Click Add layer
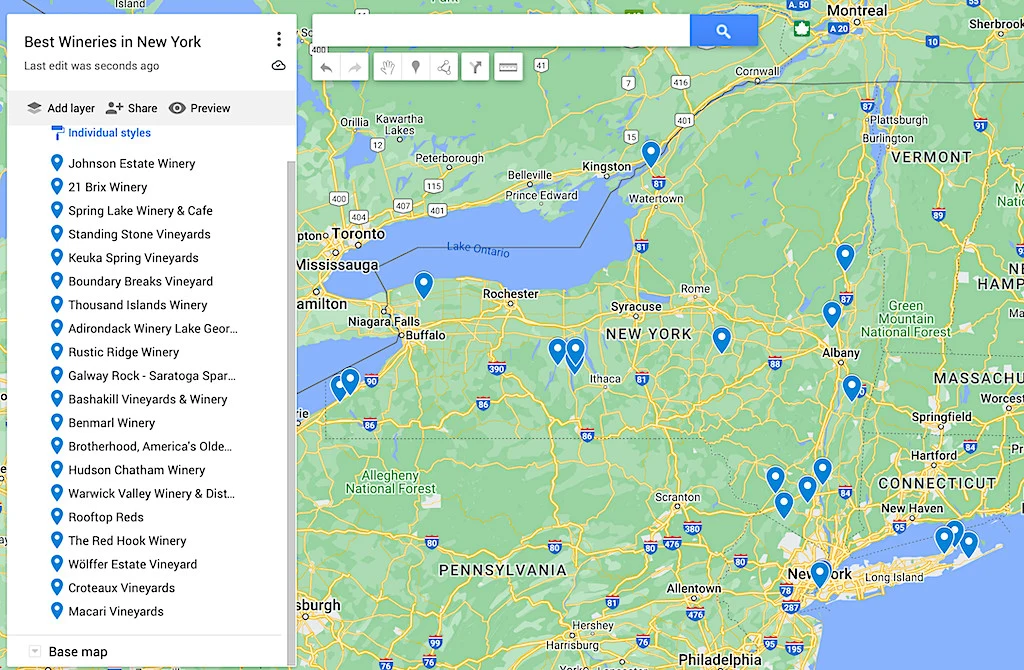Image resolution: width=1024 pixels, height=670 pixels. pos(61,108)
